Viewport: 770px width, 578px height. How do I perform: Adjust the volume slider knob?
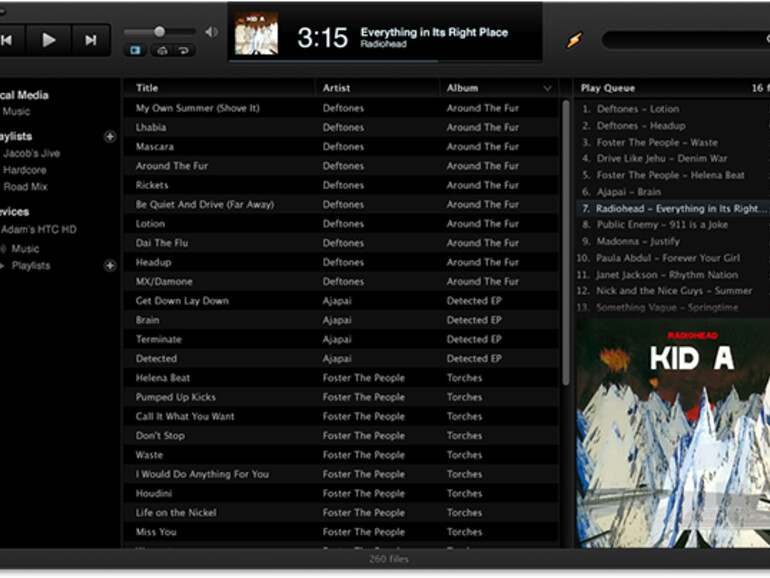[159, 32]
